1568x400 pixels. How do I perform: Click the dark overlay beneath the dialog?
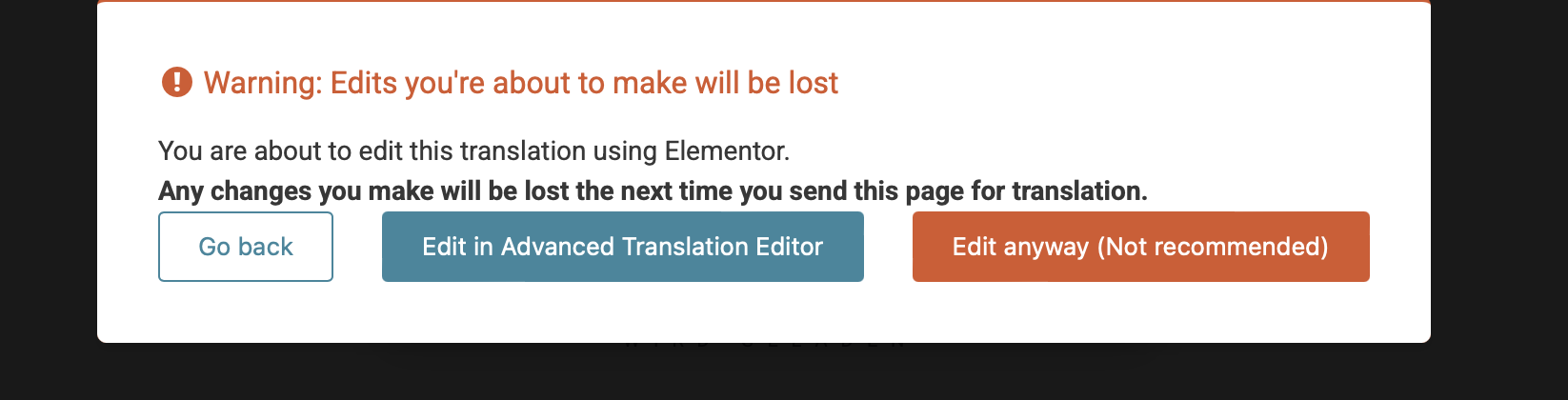tap(762, 373)
